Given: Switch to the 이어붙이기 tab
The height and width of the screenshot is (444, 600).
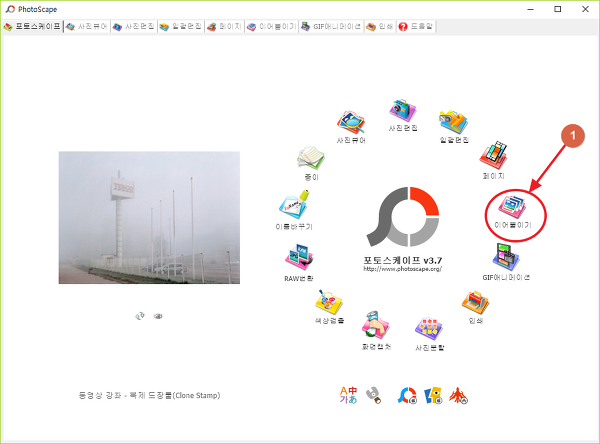Looking at the screenshot, I should [x=272, y=26].
